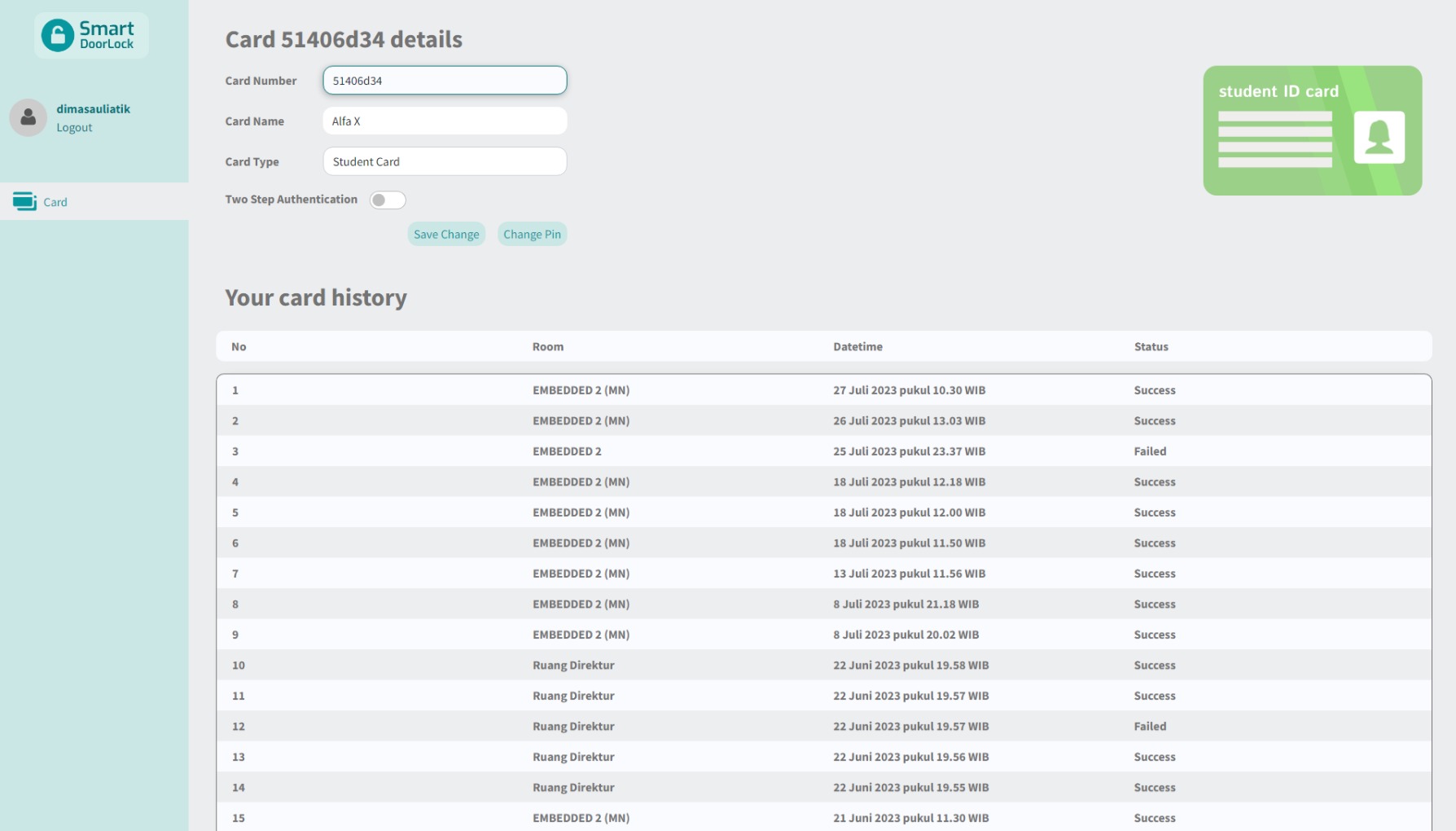Select datetime 18 Juli 2023 pukul 12.18 WIB
The width and height of the screenshot is (1456, 831).
[x=909, y=481]
